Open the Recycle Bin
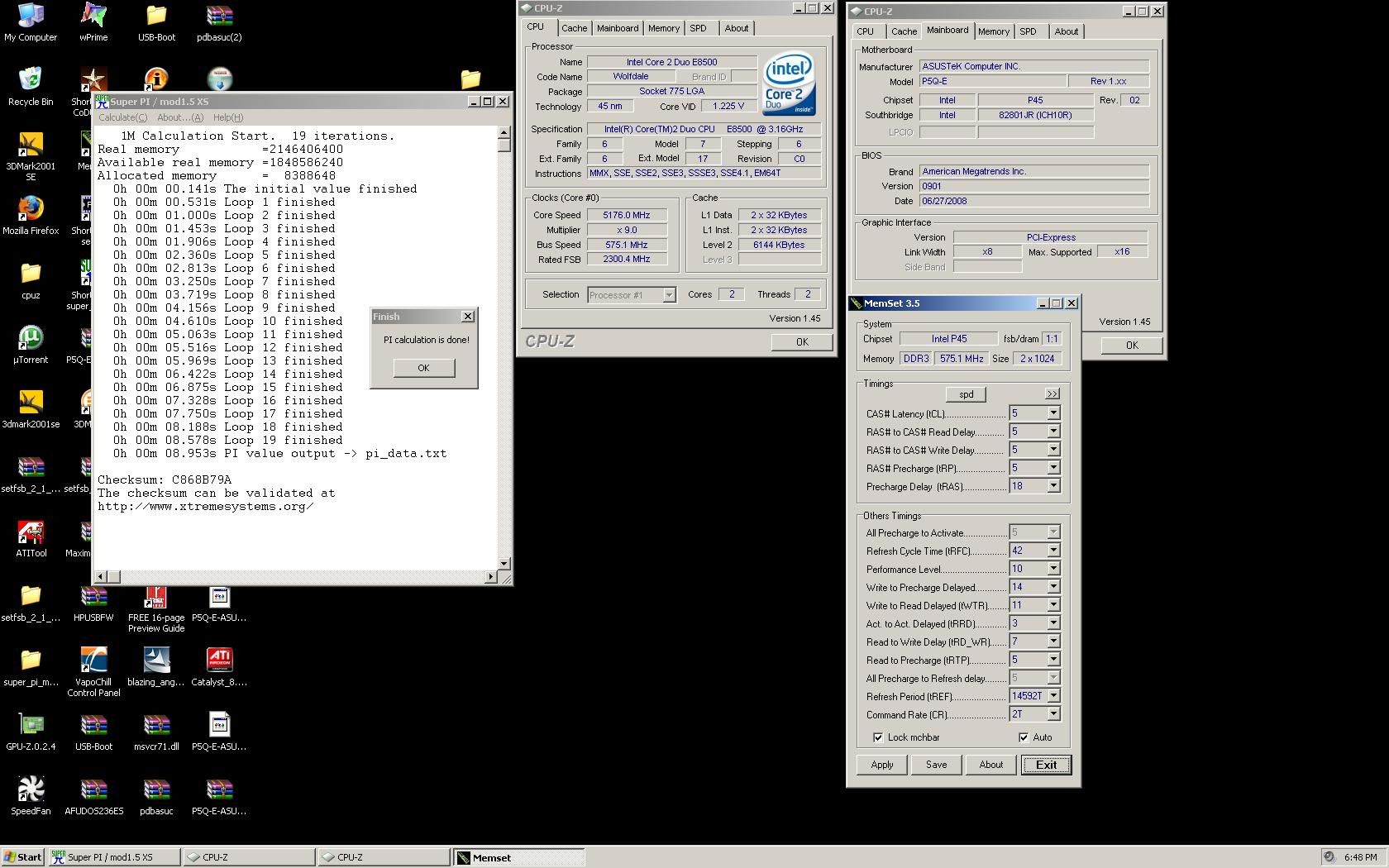This screenshot has height=868, width=1389. point(31,87)
